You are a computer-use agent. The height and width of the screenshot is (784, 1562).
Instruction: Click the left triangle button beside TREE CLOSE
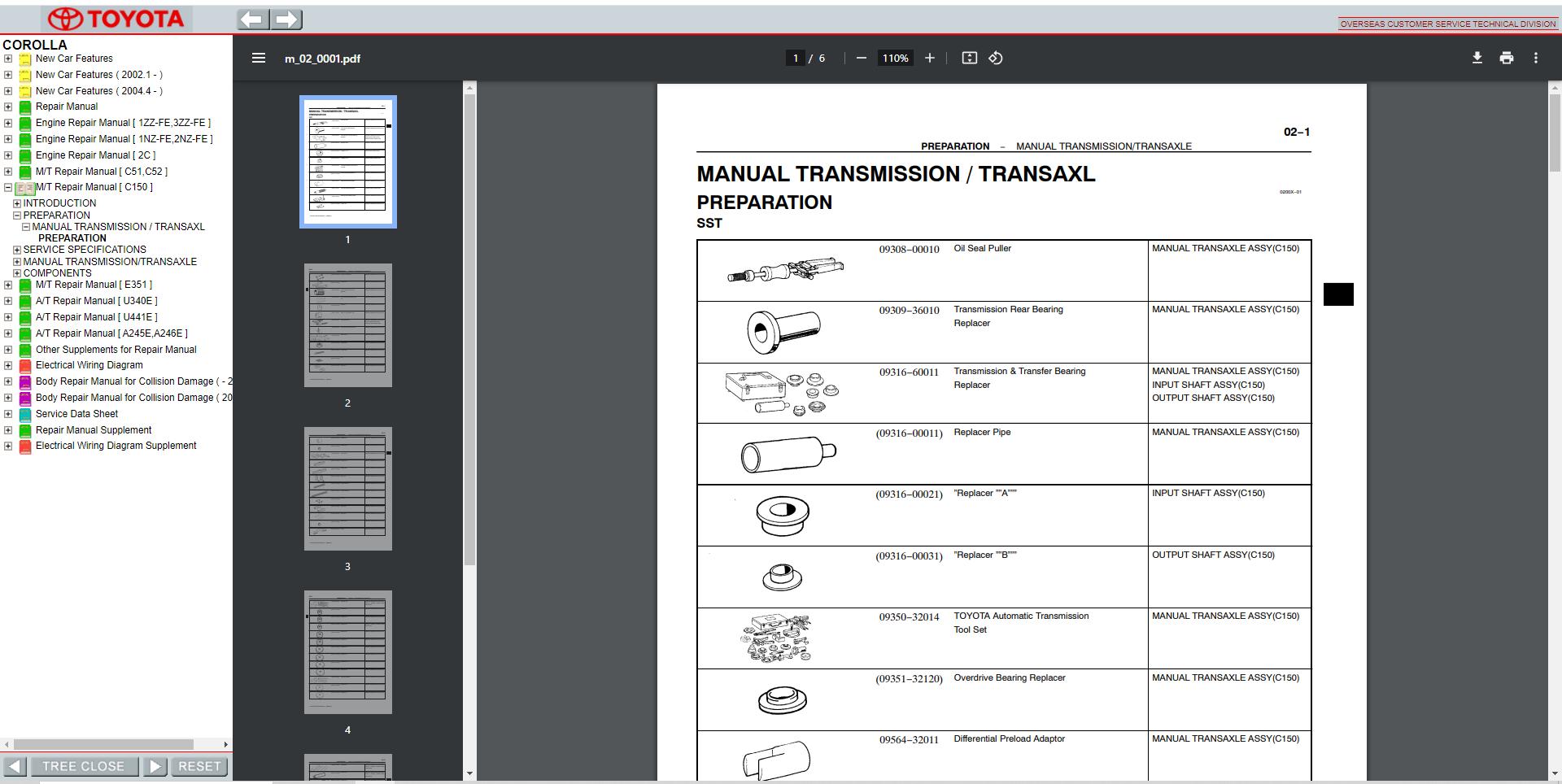15,766
